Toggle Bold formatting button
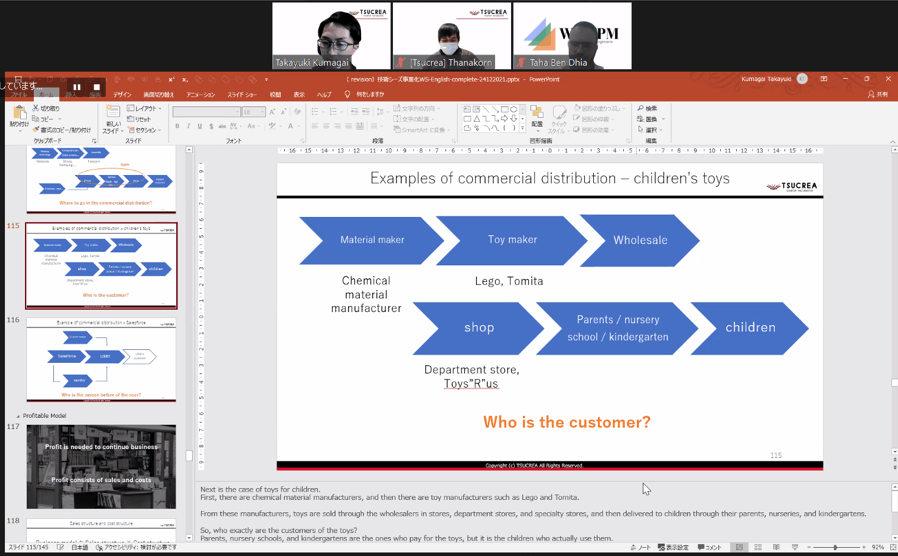898x556 pixels. click(177, 127)
